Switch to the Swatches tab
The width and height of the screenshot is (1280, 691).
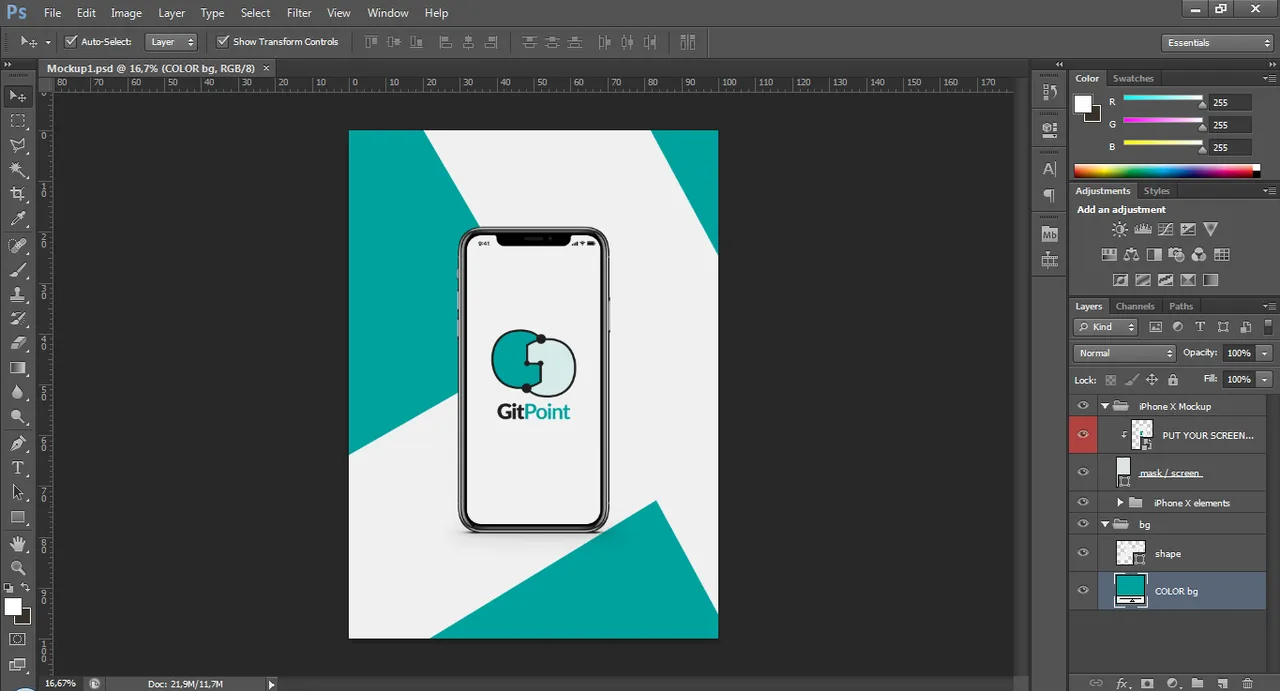(x=1133, y=78)
